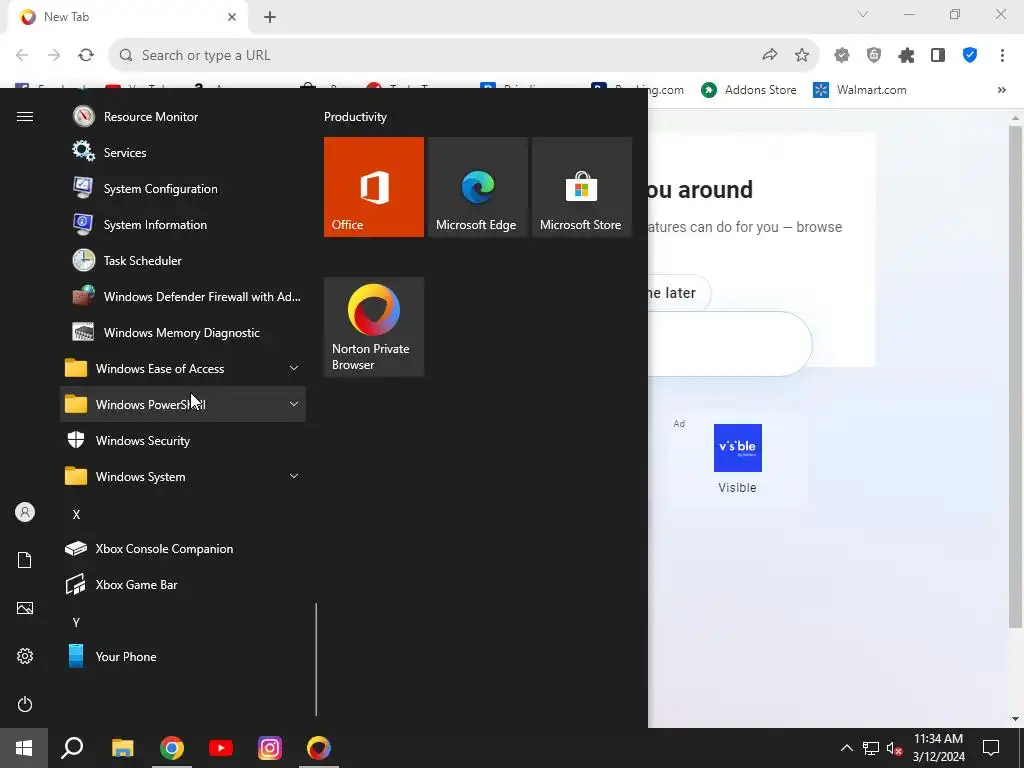1024x768 pixels.
Task: Open File Explorer from taskbar
Action: click(122, 748)
